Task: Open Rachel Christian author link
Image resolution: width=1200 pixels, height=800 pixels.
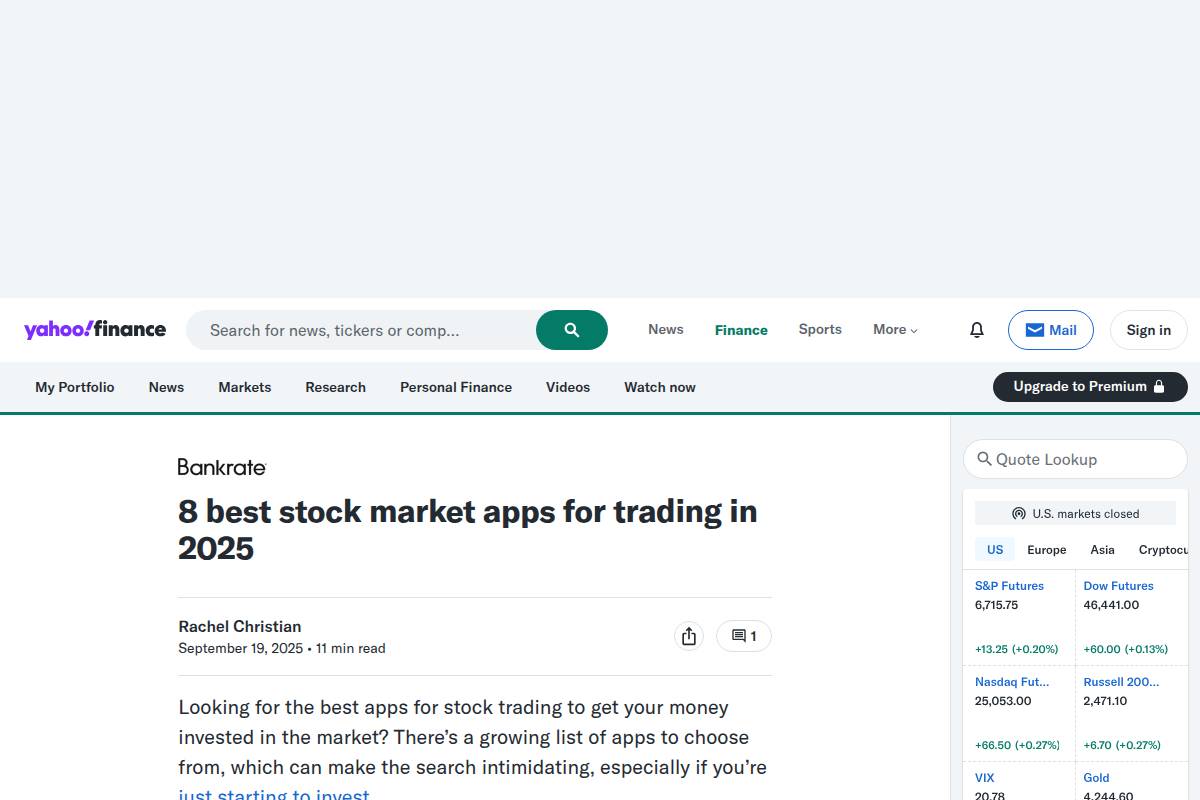Action: 240,626
